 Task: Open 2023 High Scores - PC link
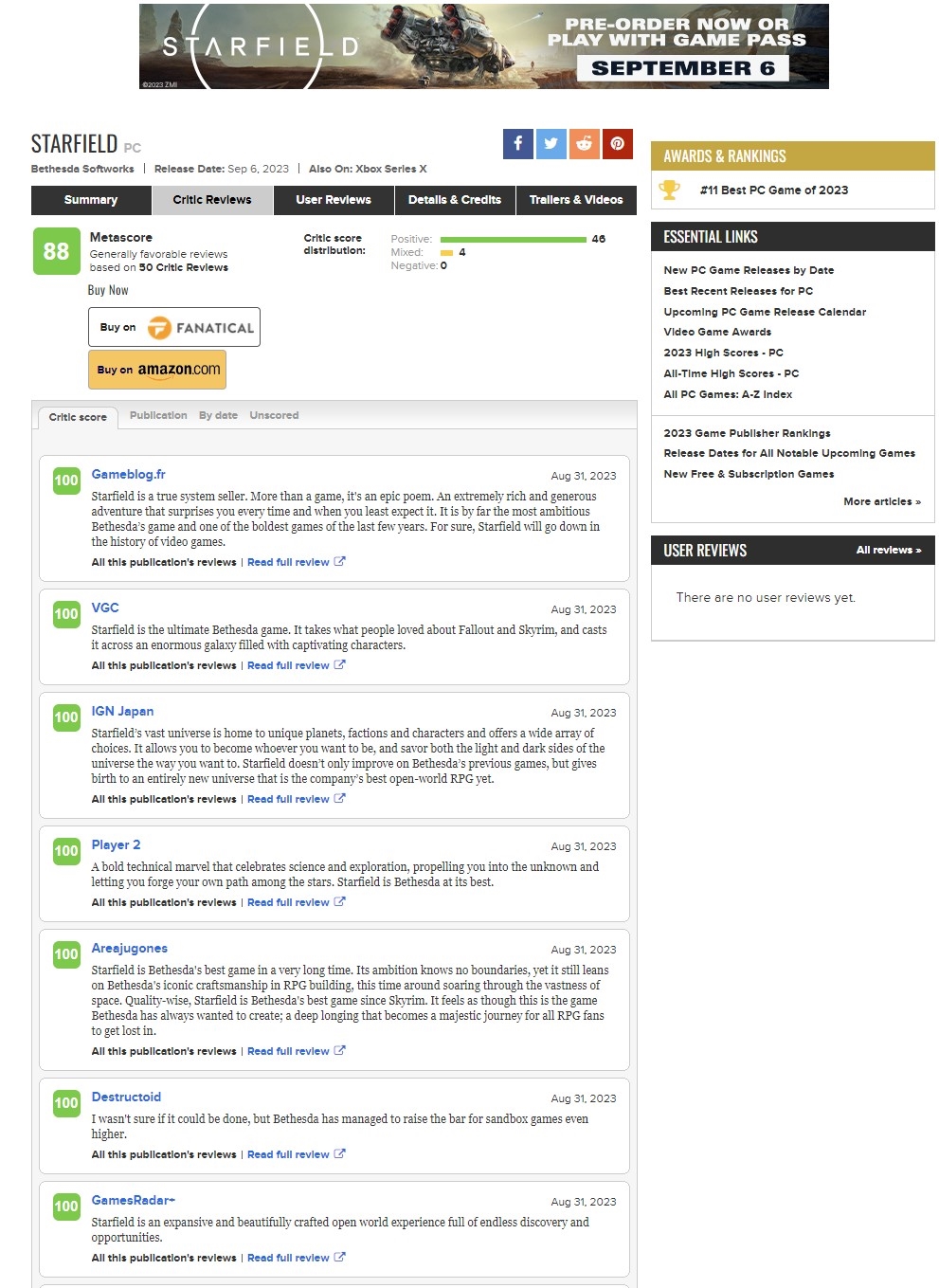pyautogui.click(x=723, y=353)
